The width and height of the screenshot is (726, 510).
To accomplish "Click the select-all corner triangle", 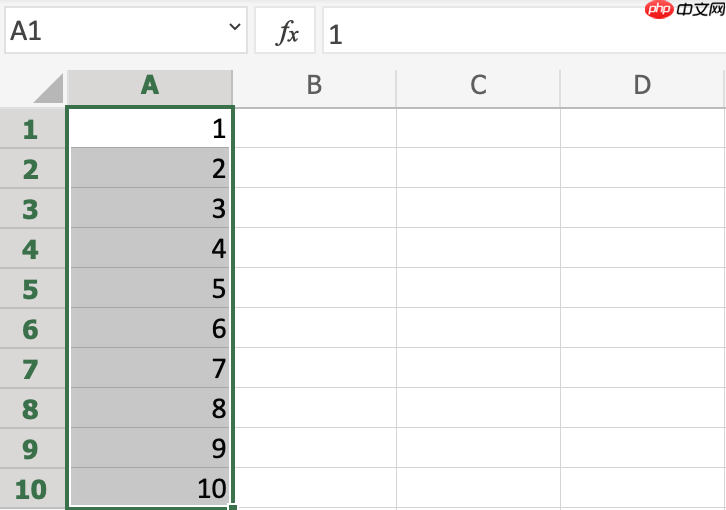I will (48, 88).
